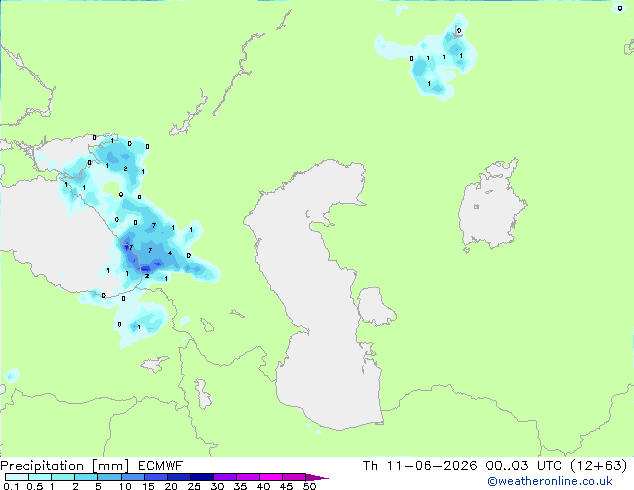Click the 20–25 mm legend color swatch
The image size is (634, 490).
point(178,477)
